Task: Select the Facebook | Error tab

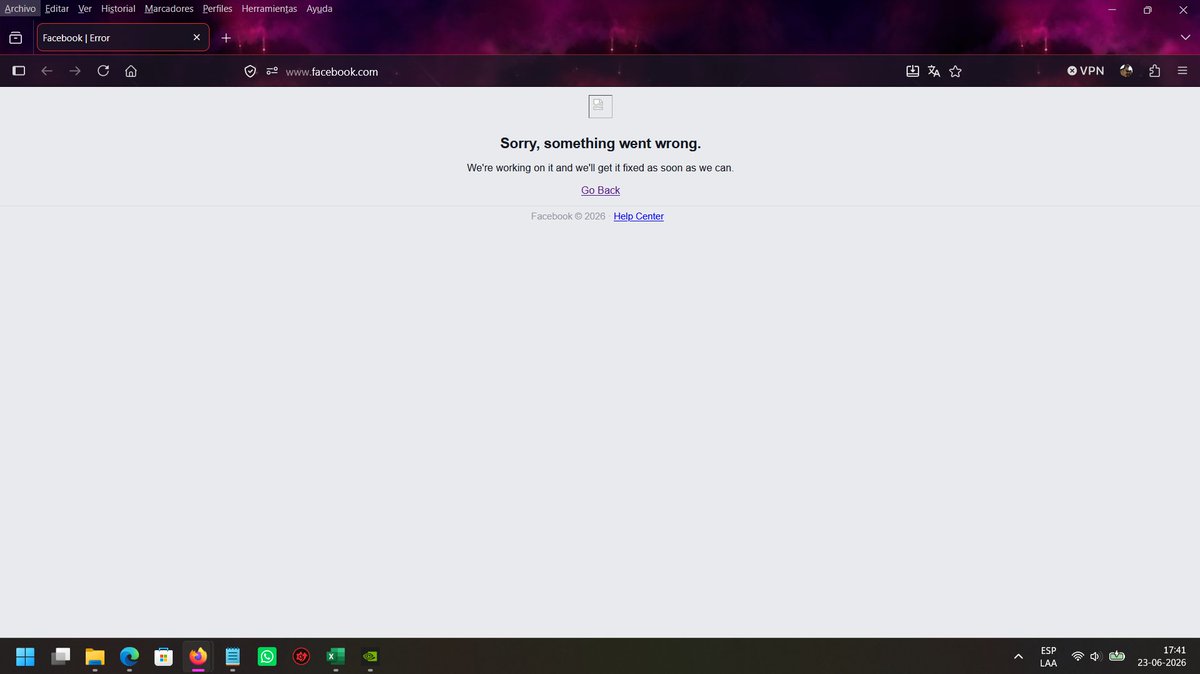Action: coord(123,38)
